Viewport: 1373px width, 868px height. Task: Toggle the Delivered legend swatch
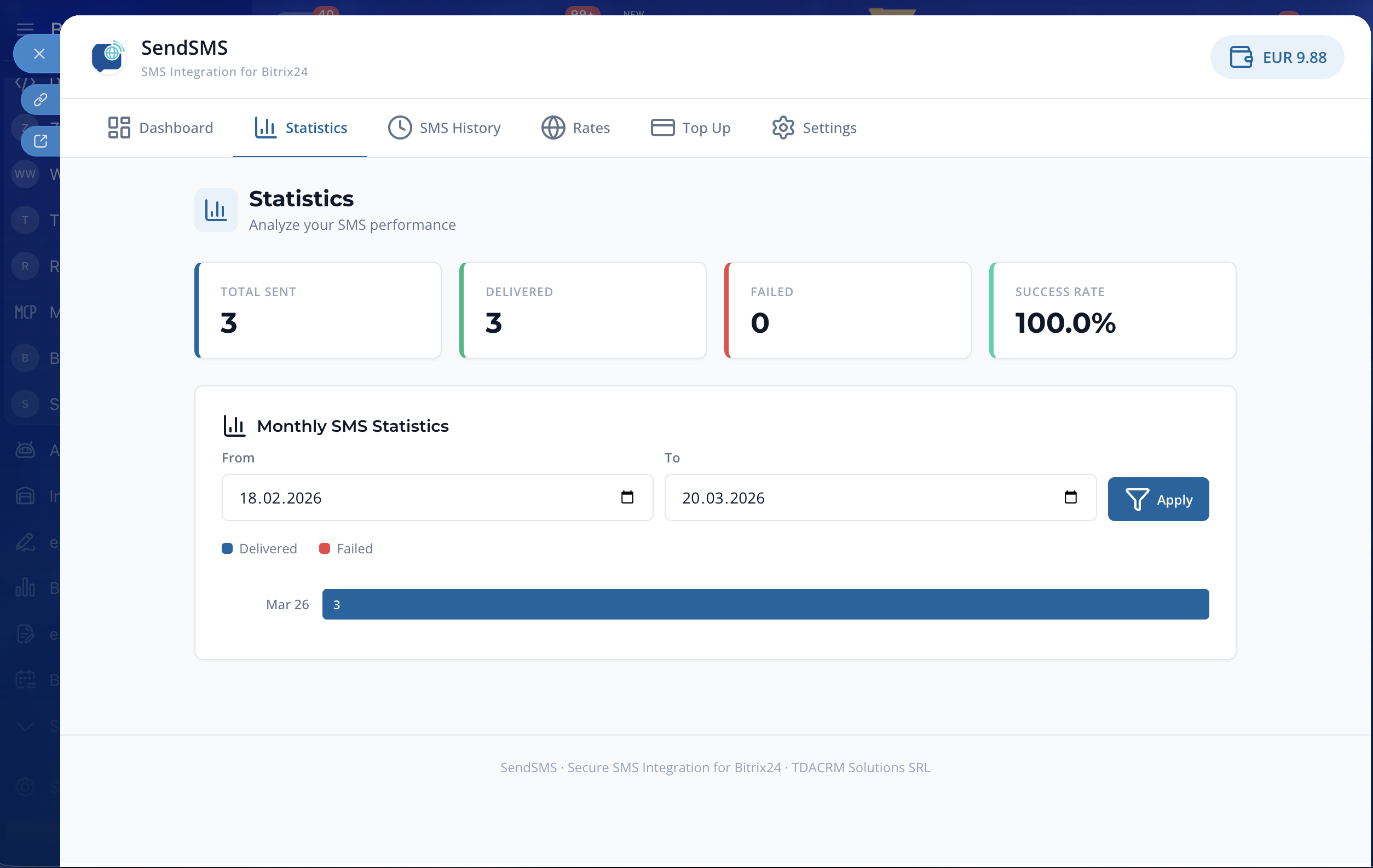(x=227, y=548)
